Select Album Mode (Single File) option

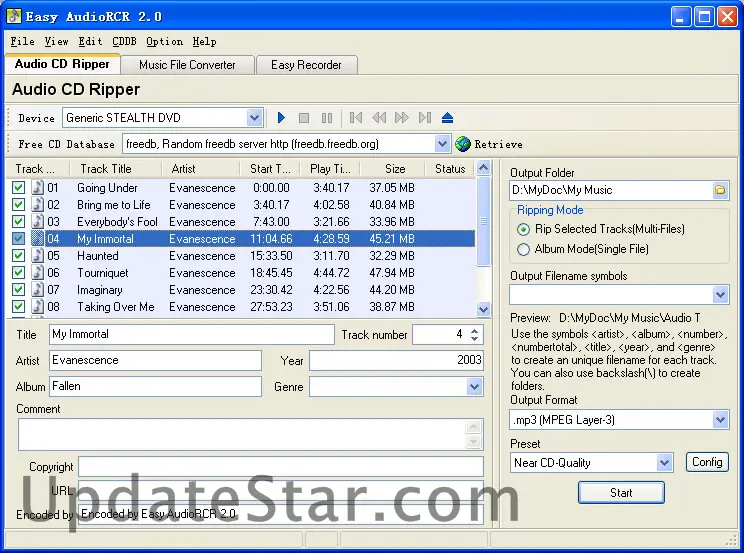tap(523, 249)
